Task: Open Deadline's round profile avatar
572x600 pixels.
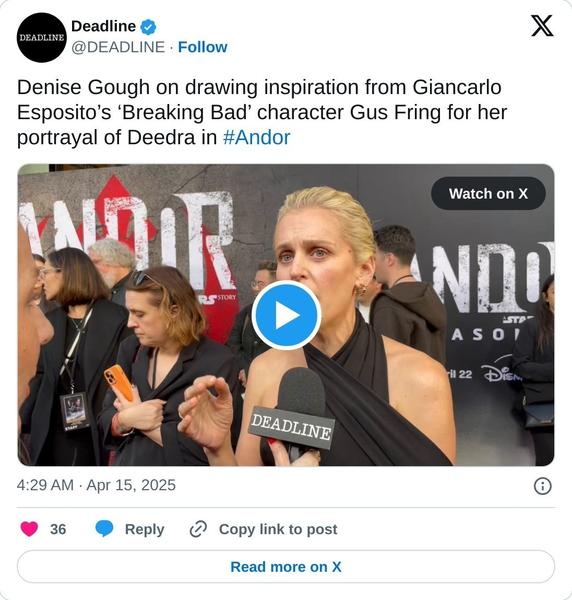Action: coord(42,37)
